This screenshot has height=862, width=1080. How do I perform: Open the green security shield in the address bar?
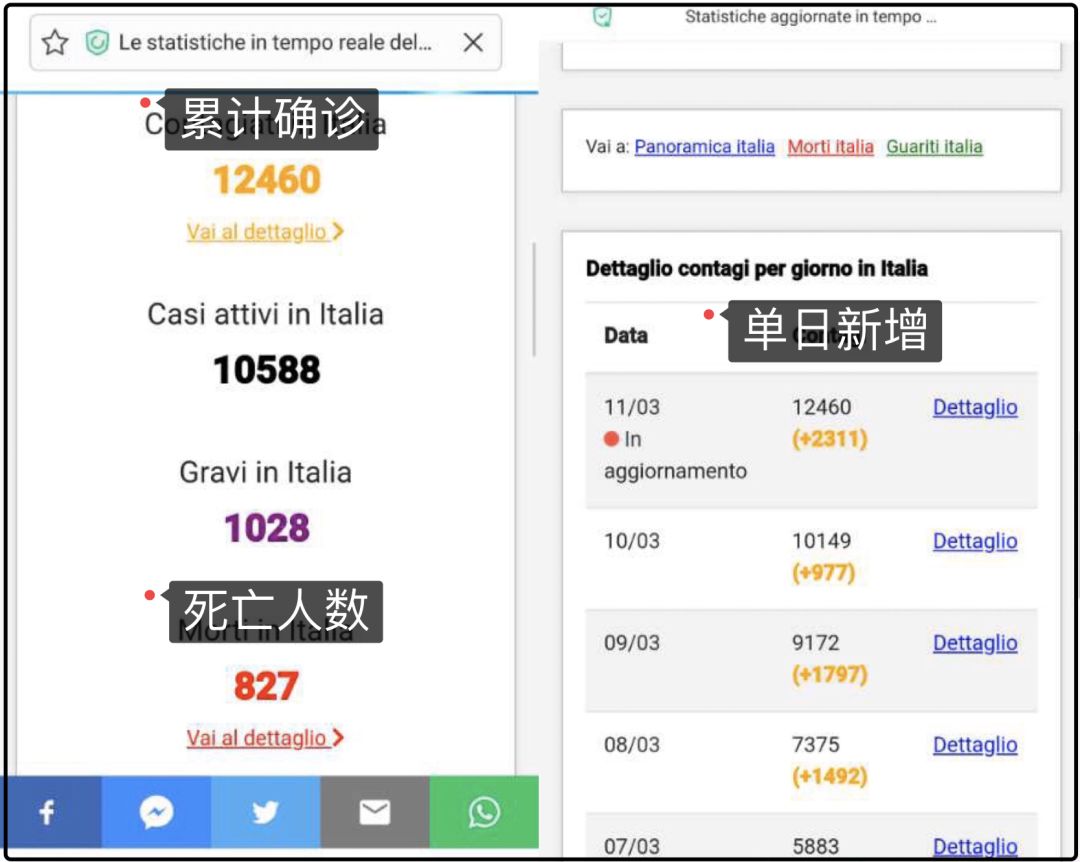coord(97,42)
